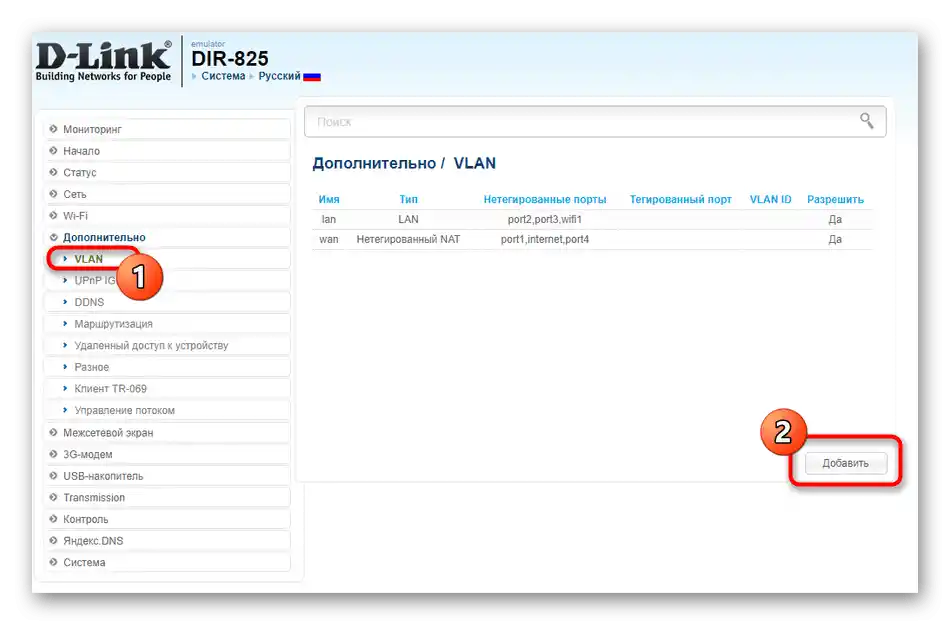Click the LAN type cell
The image size is (950, 625).
tap(408, 219)
